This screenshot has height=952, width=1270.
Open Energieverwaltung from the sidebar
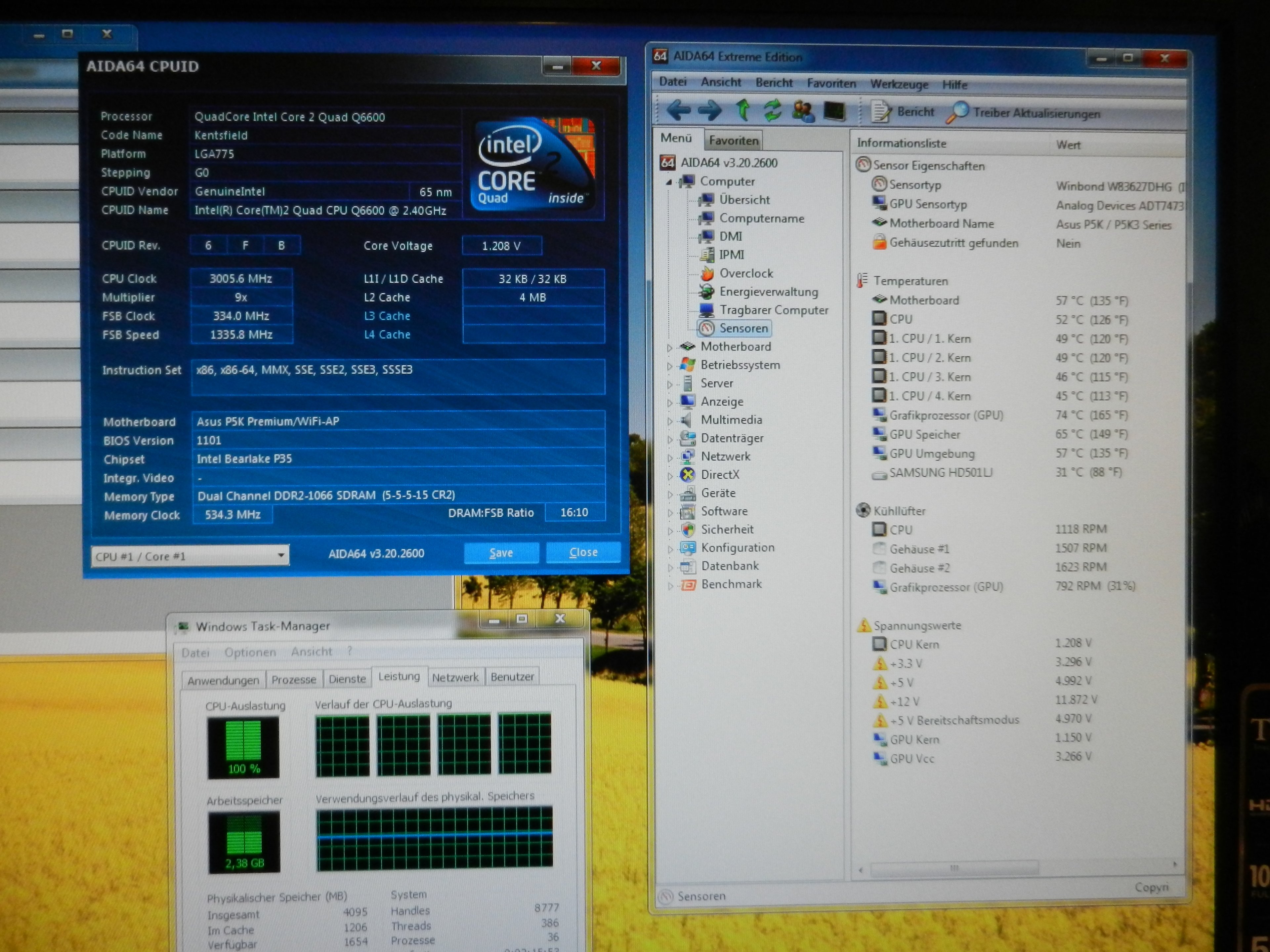pyautogui.click(x=769, y=292)
